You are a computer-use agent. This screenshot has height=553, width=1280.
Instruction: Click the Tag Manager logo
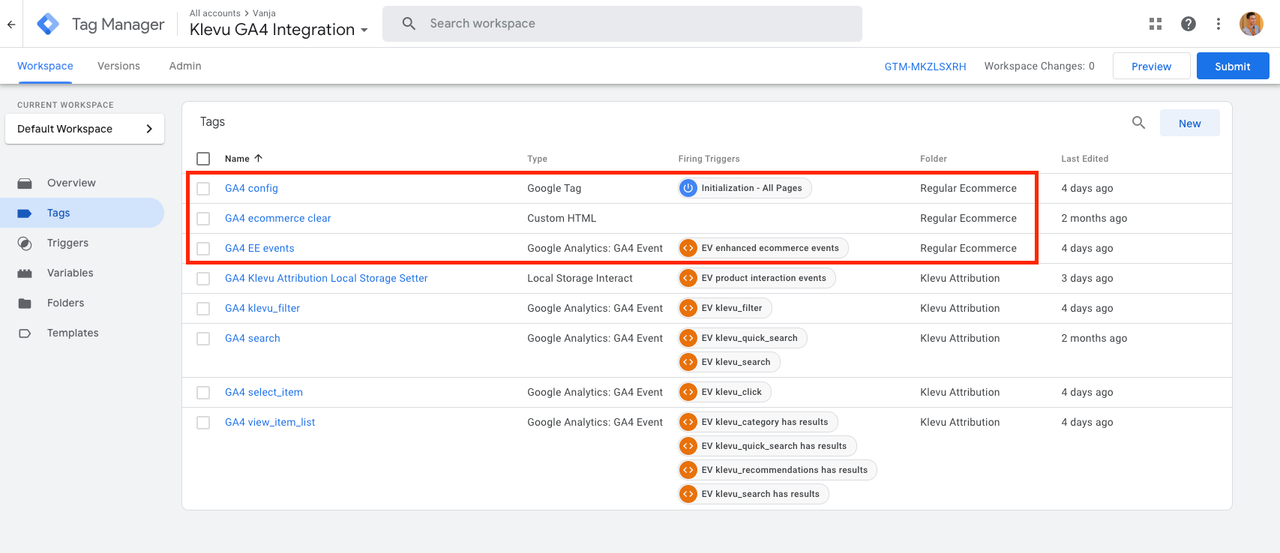point(49,24)
